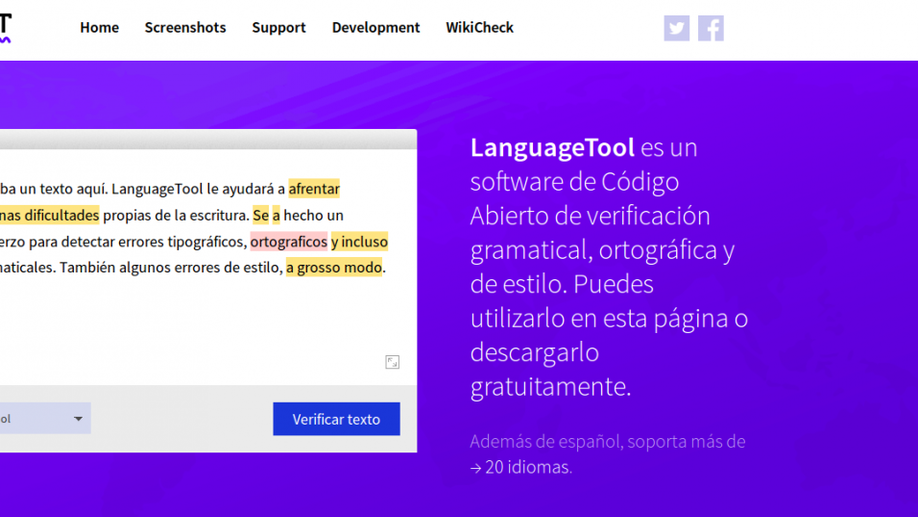Click the highlighted word ortograficos
This screenshot has width=918, height=517.
(x=289, y=241)
